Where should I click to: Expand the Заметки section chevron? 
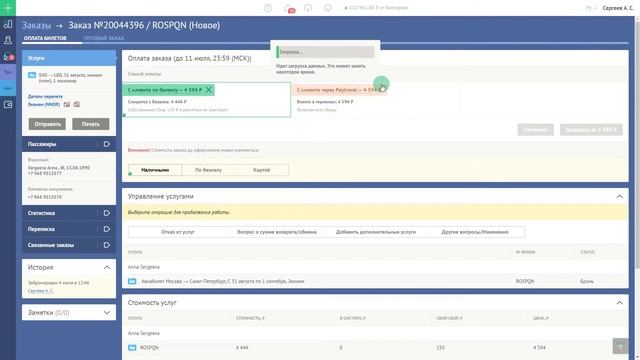pos(107,313)
